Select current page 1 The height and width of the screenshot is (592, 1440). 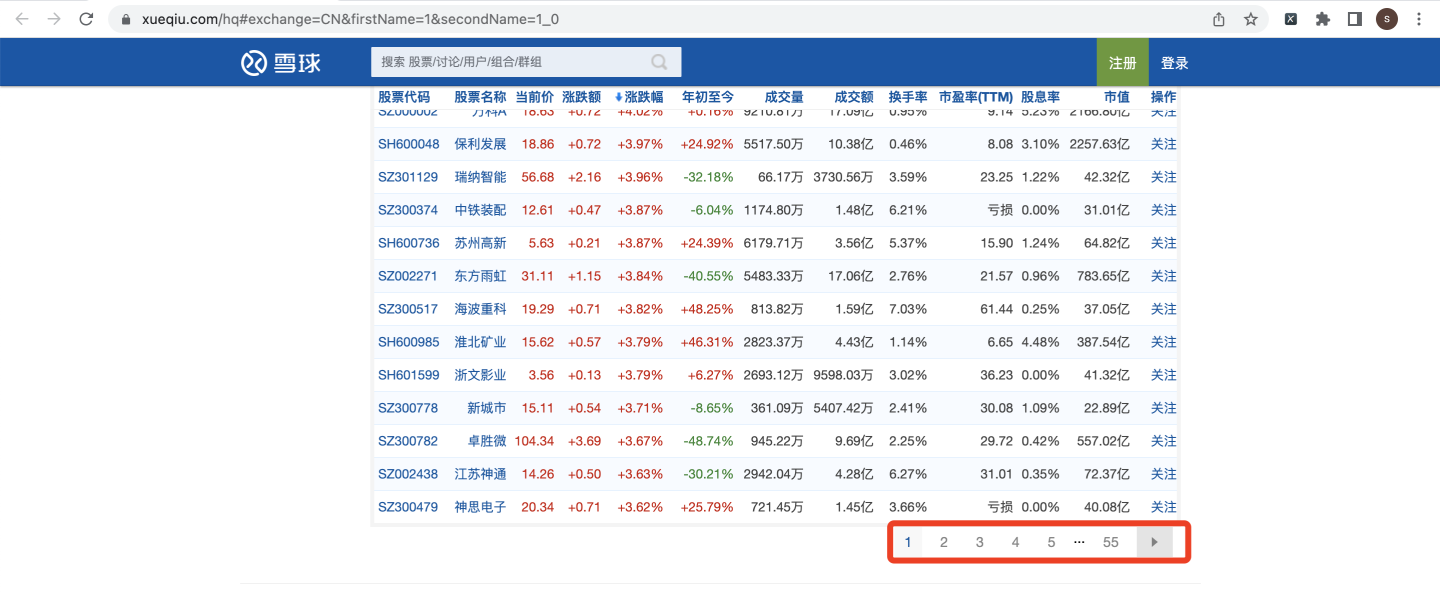click(x=907, y=542)
